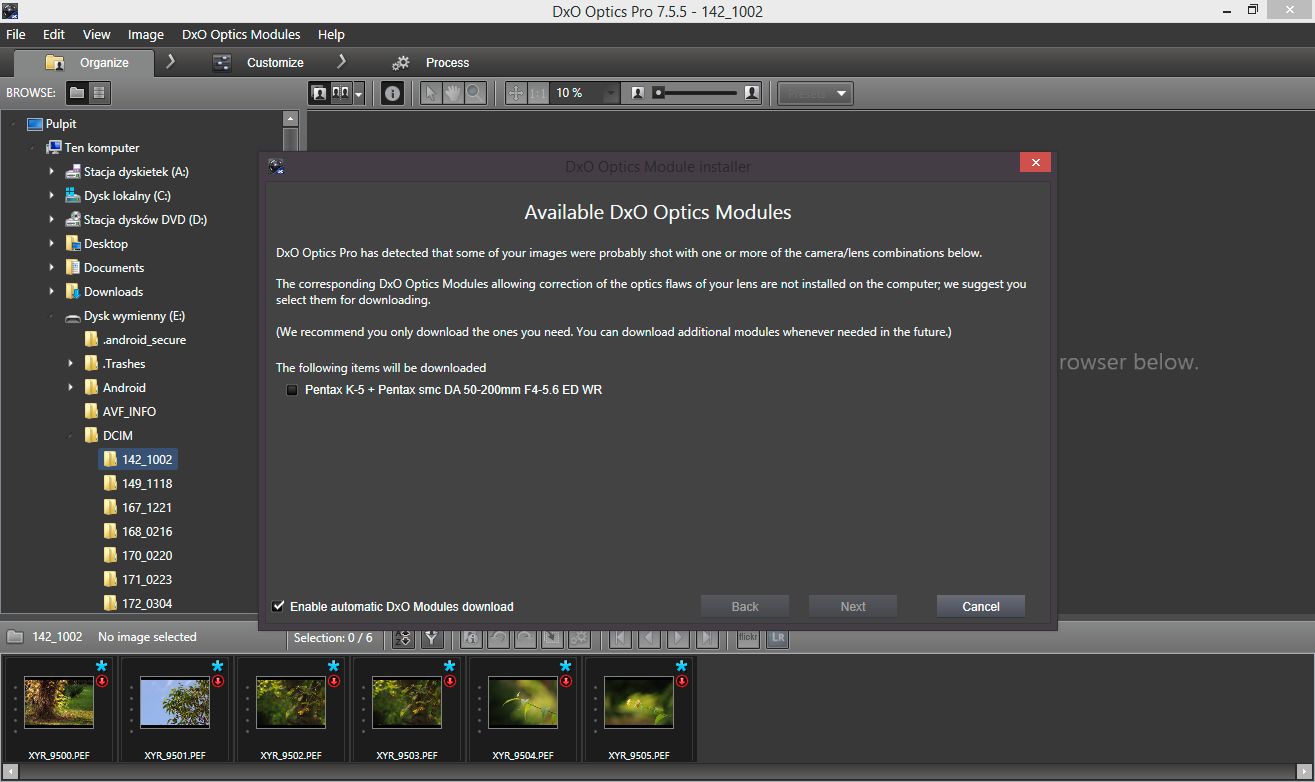
Task: Select the magnifier zoom tool
Action: [475, 93]
